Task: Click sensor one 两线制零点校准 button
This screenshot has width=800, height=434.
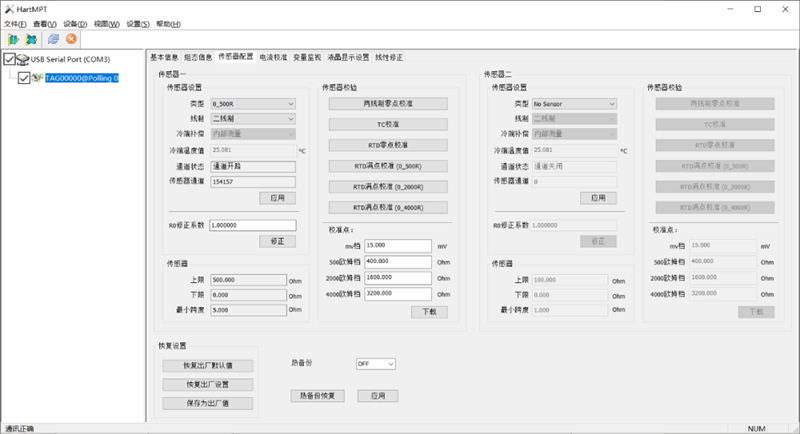Action: pos(388,104)
